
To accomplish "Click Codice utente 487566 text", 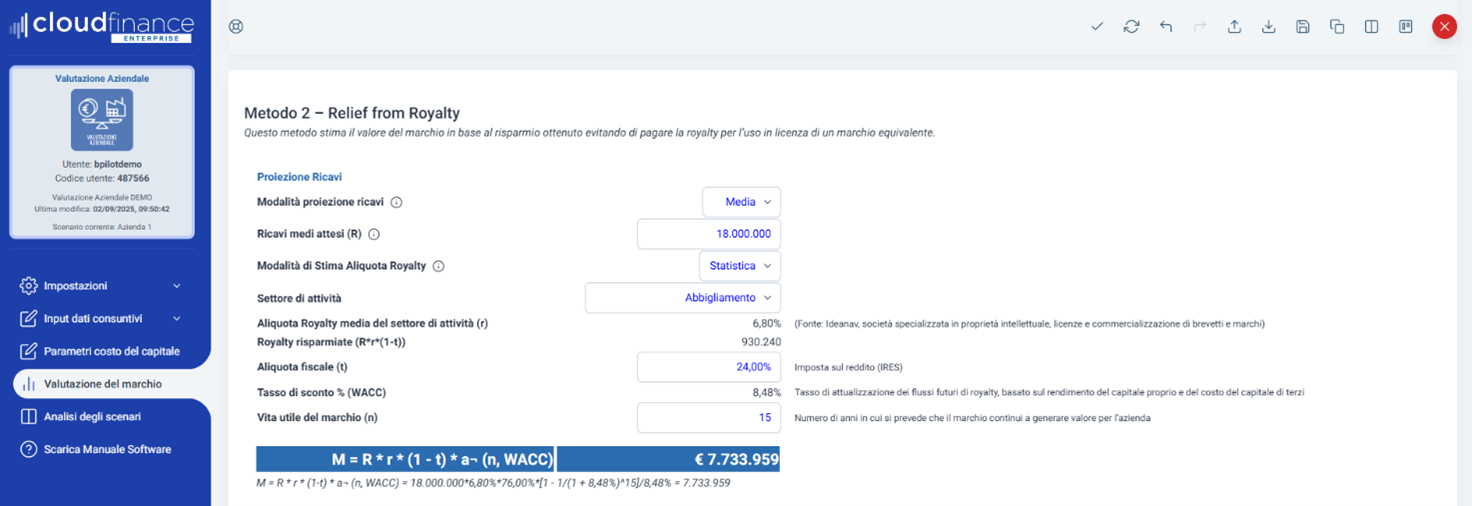I will coord(102,178).
